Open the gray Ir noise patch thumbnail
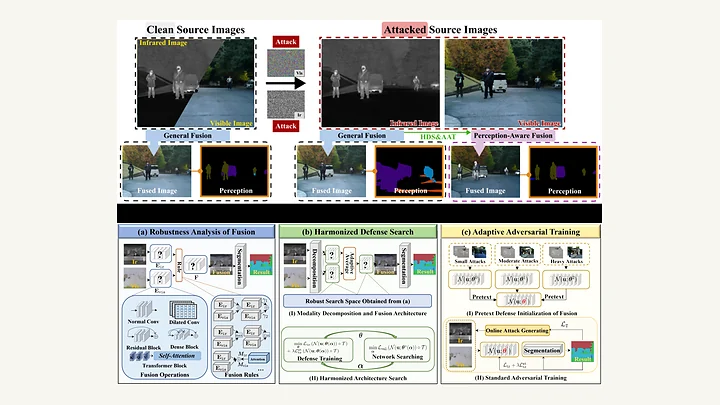Image resolution: width=720 pixels, height=405 pixels. (286, 104)
